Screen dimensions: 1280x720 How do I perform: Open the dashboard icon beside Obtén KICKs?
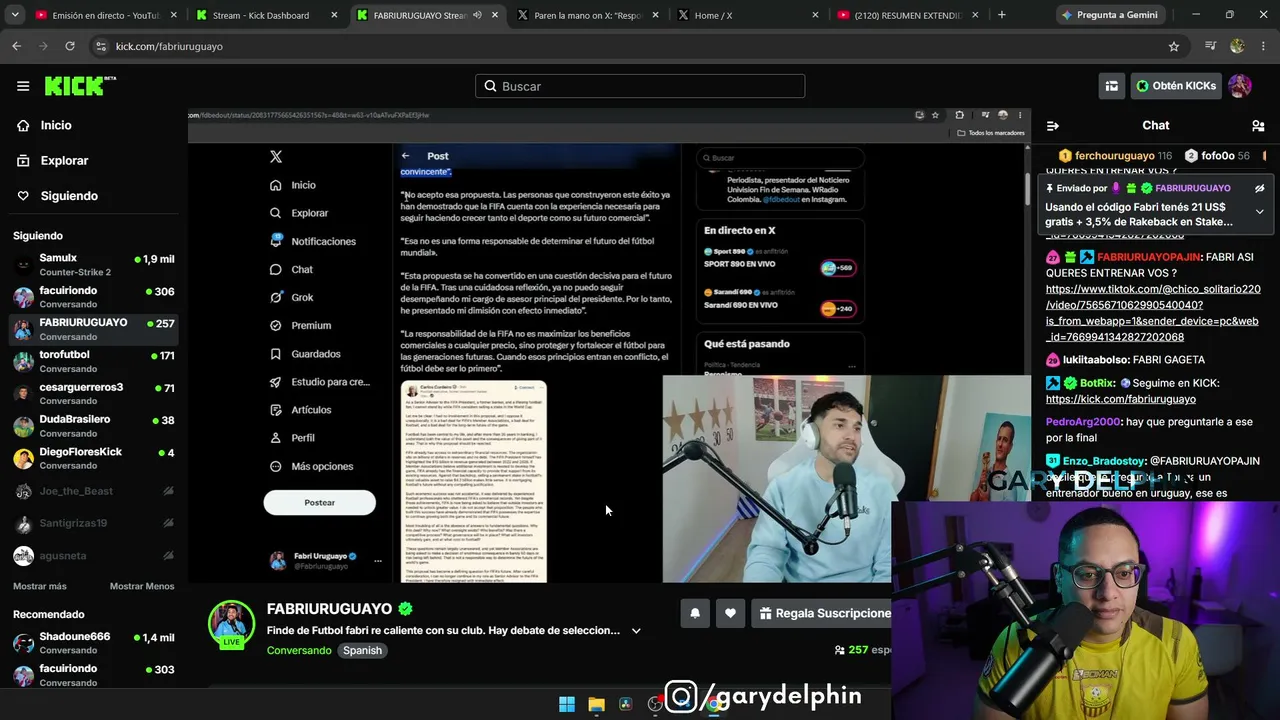tap(1111, 86)
